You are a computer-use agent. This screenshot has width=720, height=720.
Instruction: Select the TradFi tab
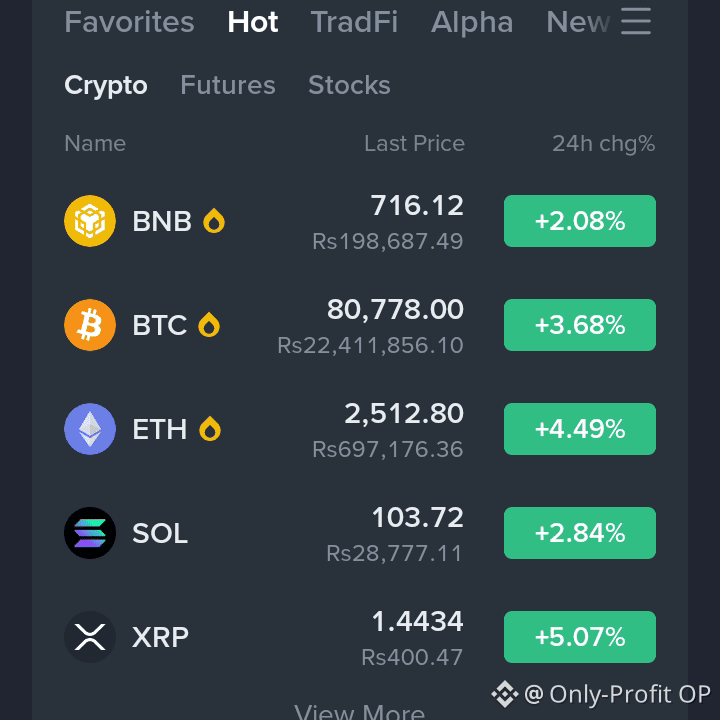(354, 22)
